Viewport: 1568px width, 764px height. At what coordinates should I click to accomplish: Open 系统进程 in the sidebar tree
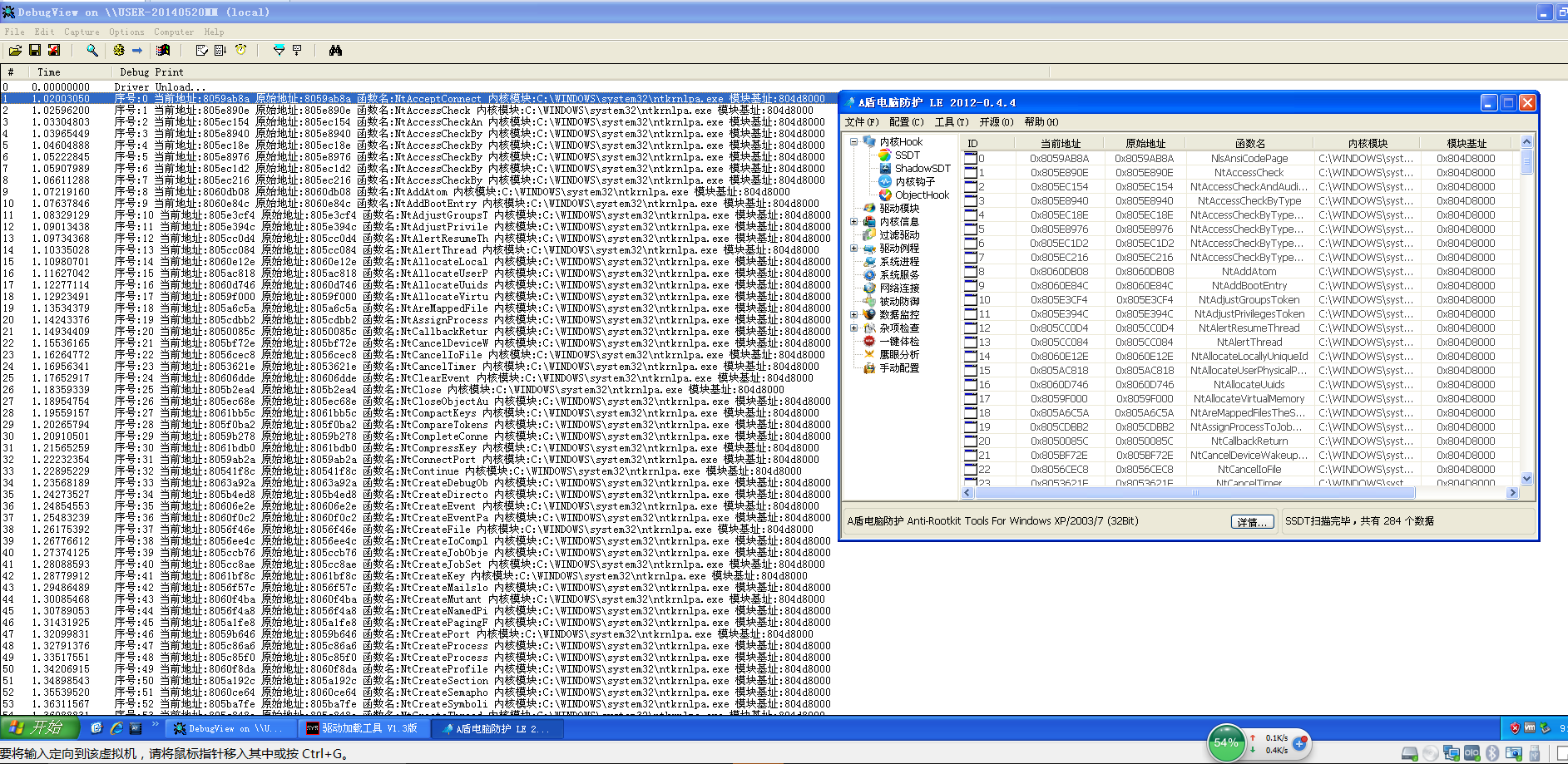click(899, 262)
